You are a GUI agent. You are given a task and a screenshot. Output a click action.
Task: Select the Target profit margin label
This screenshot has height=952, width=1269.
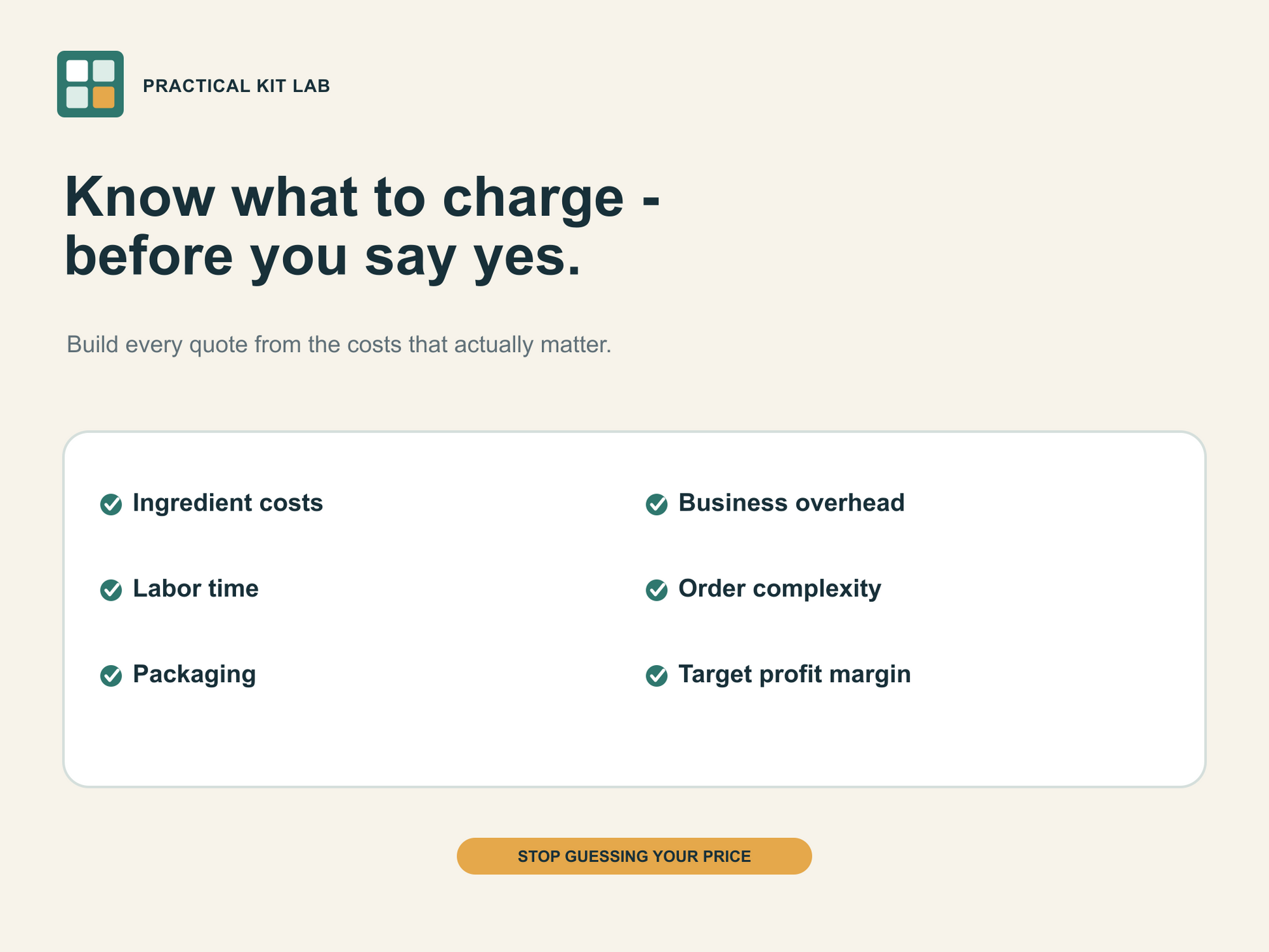point(794,674)
